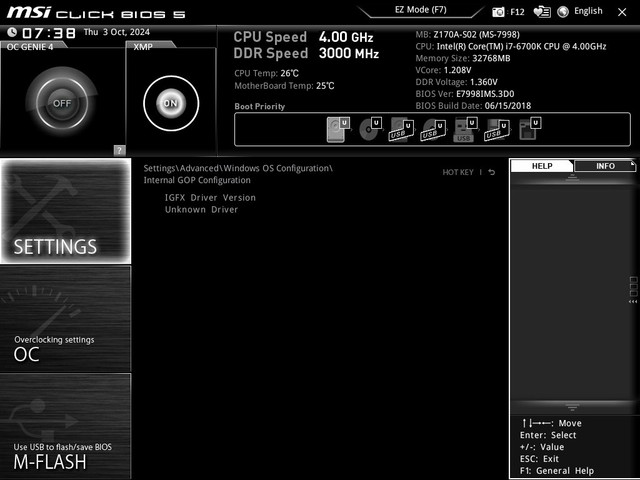Go back using the hot key return arrow
This screenshot has height=480, width=640.
[492, 172]
